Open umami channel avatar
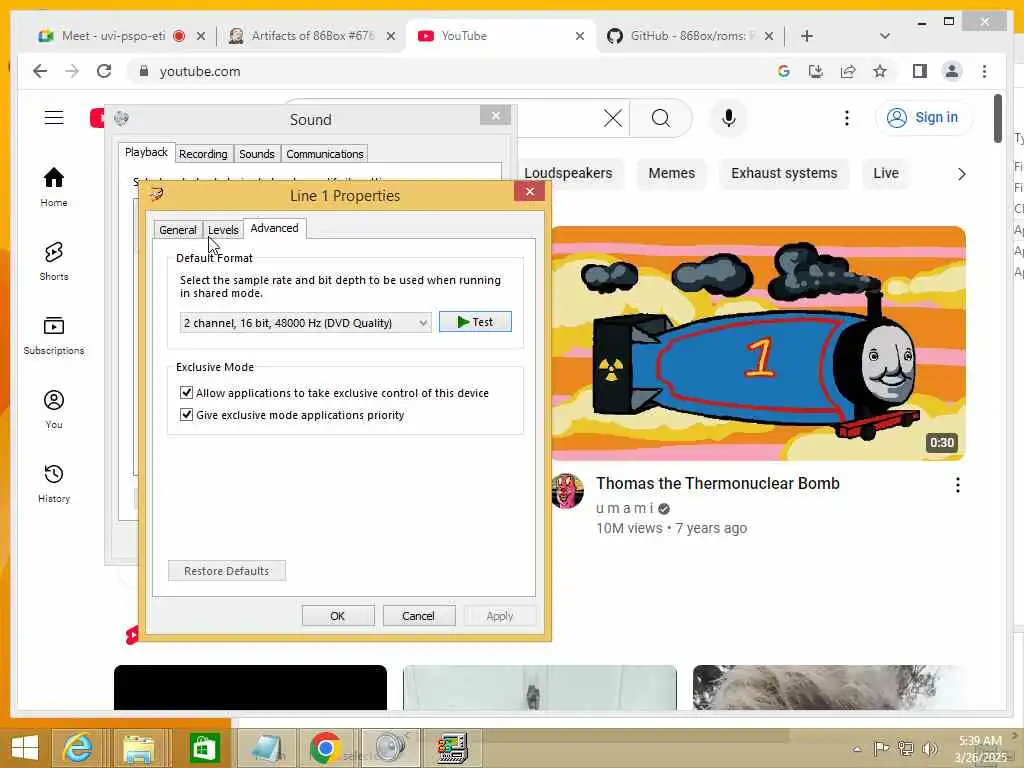The height and width of the screenshot is (768, 1024). point(567,490)
